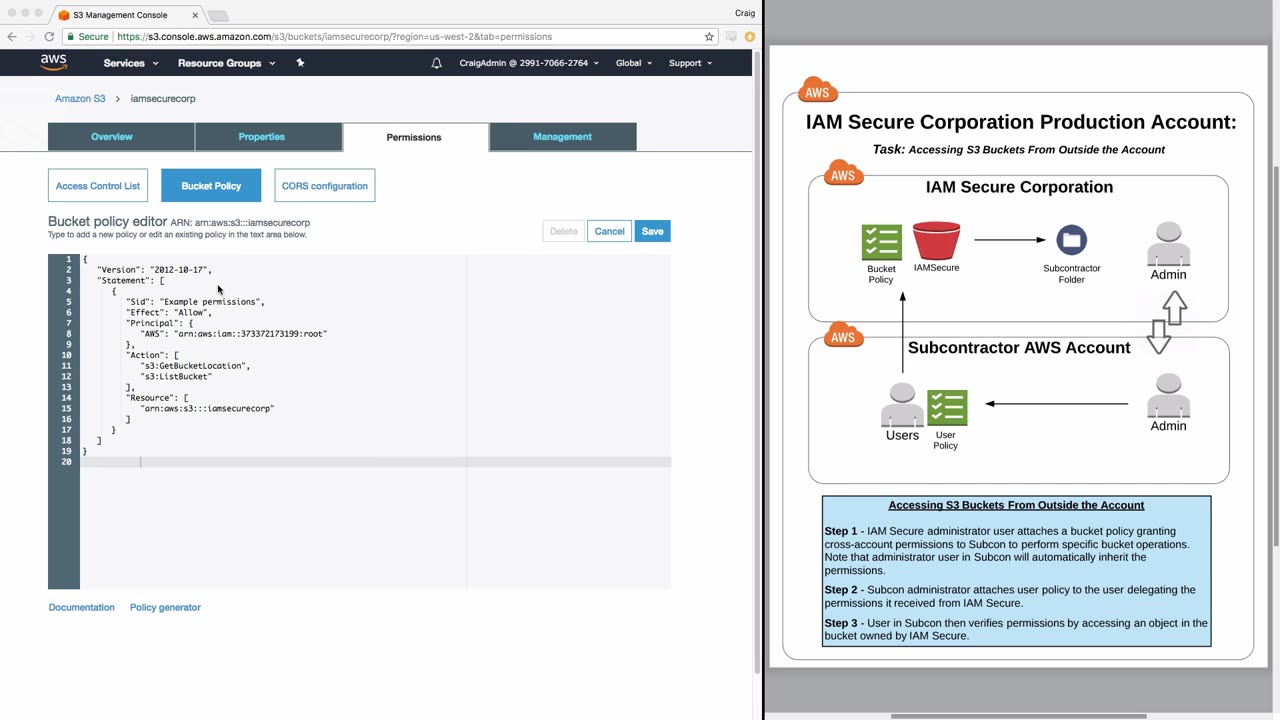Switch to the Overview tab
Image resolution: width=1280 pixels, height=720 pixels.
click(121, 137)
